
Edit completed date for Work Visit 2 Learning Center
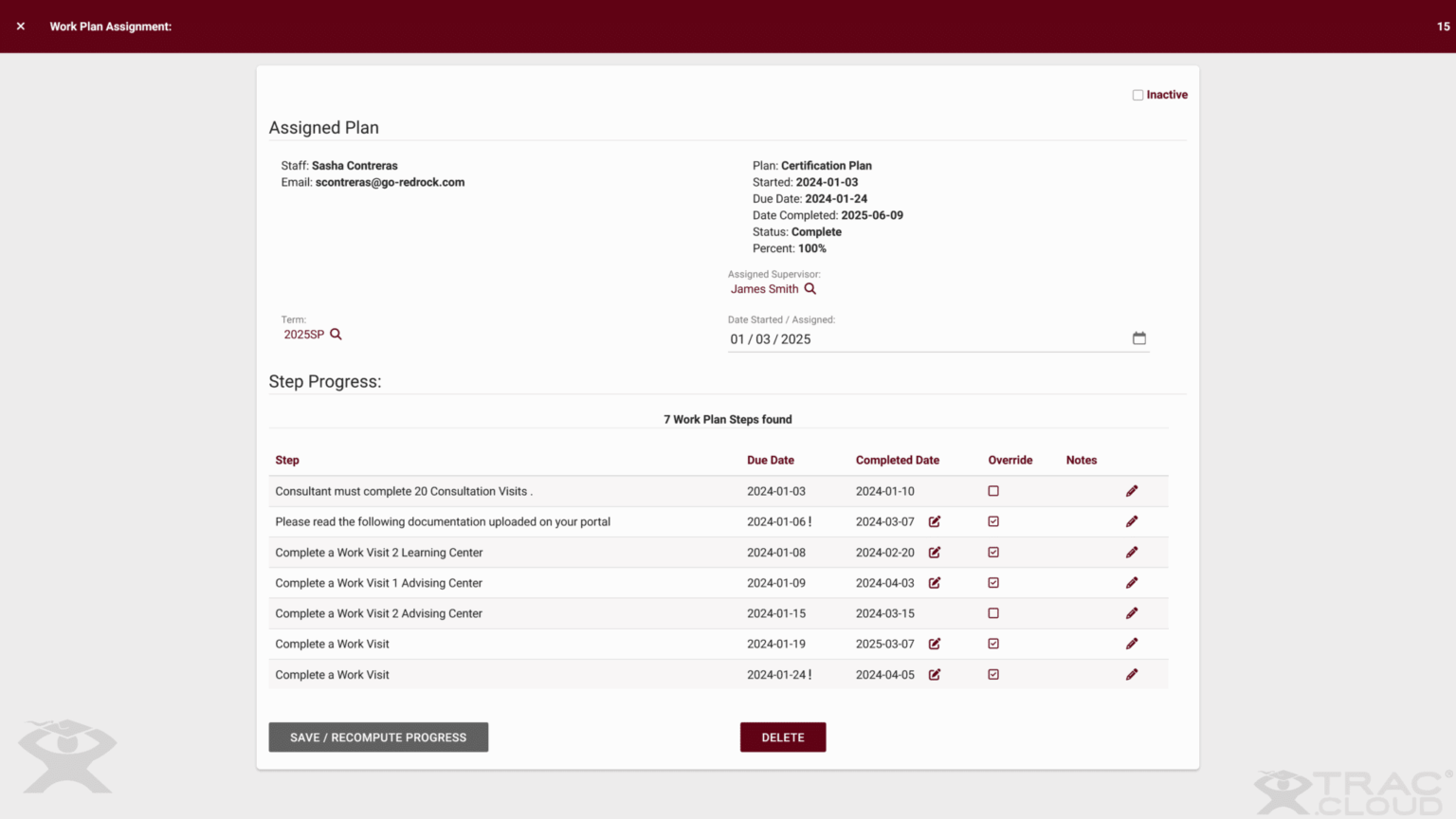(935, 552)
